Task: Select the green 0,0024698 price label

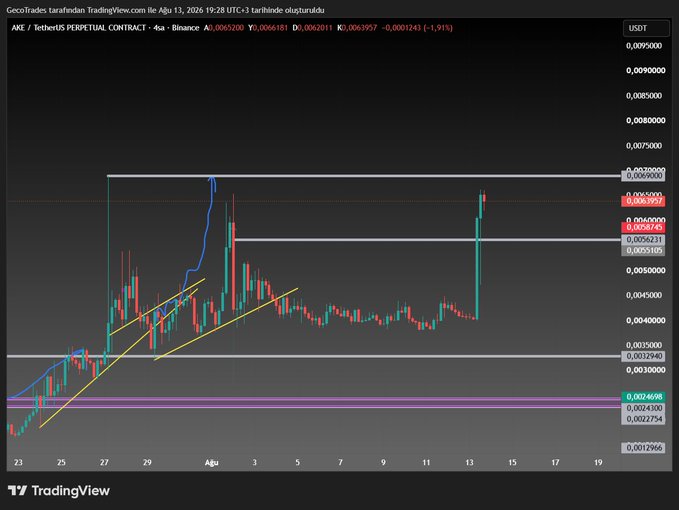Action: click(x=643, y=397)
